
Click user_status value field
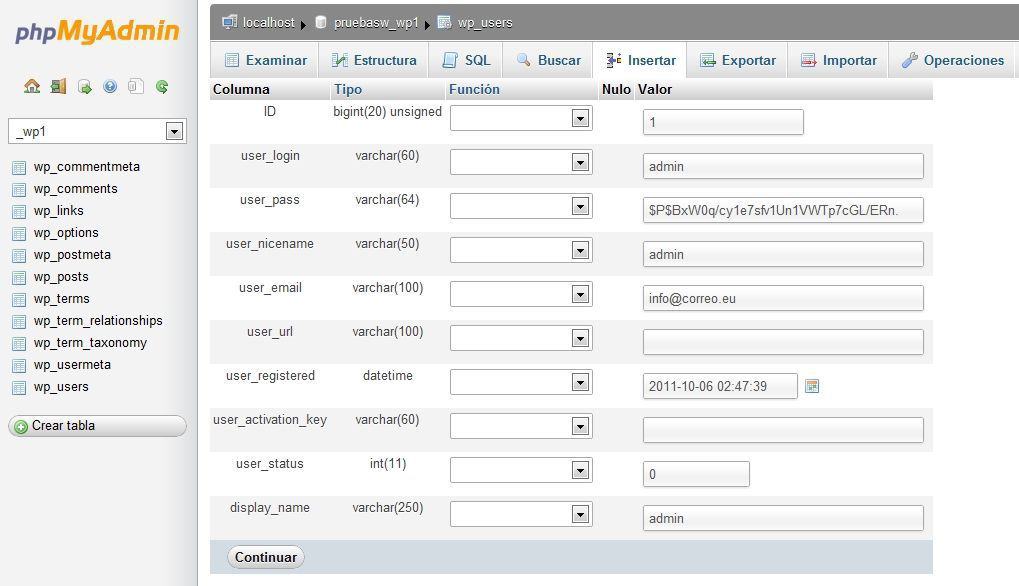pos(696,474)
